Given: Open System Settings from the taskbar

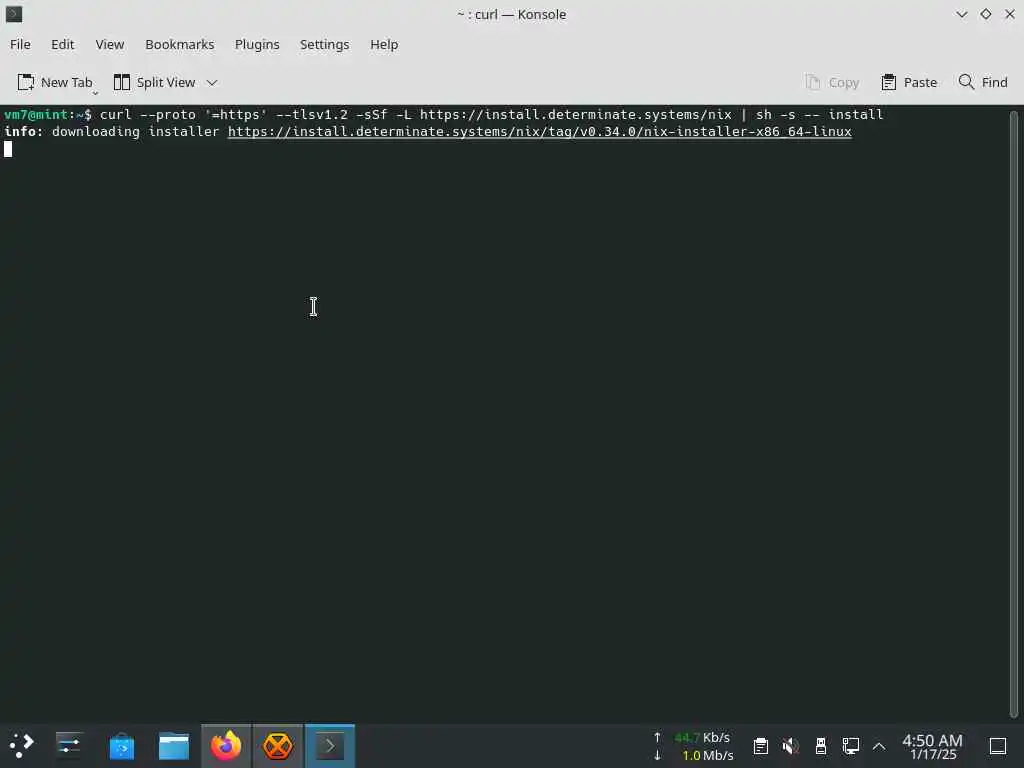Looking at the screenshot, I should (69, 746).
